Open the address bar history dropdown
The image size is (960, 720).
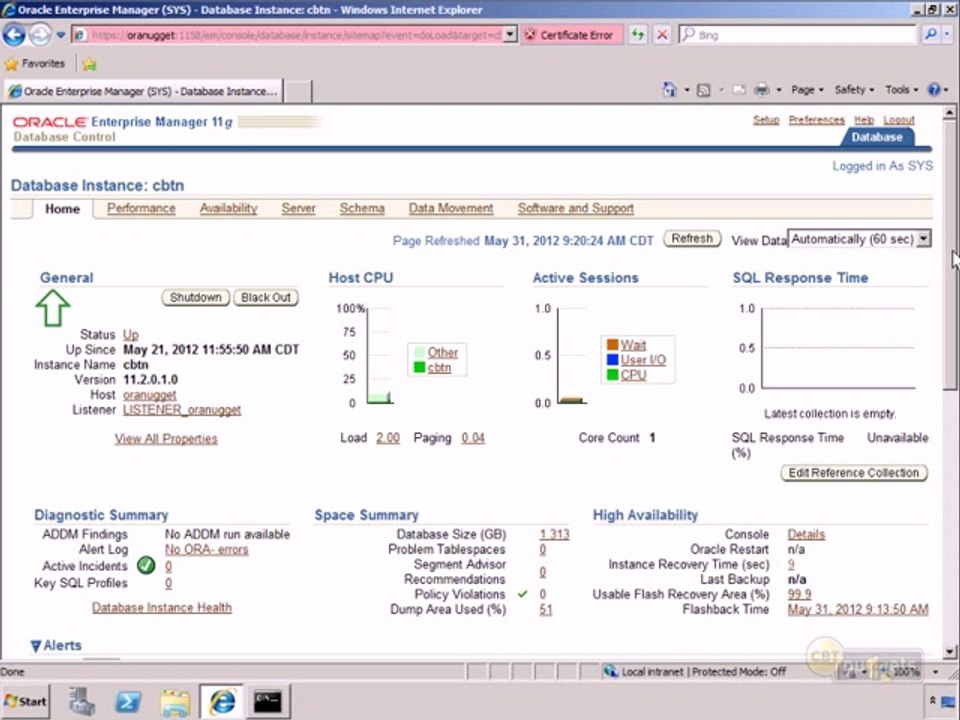coord(511,35)
